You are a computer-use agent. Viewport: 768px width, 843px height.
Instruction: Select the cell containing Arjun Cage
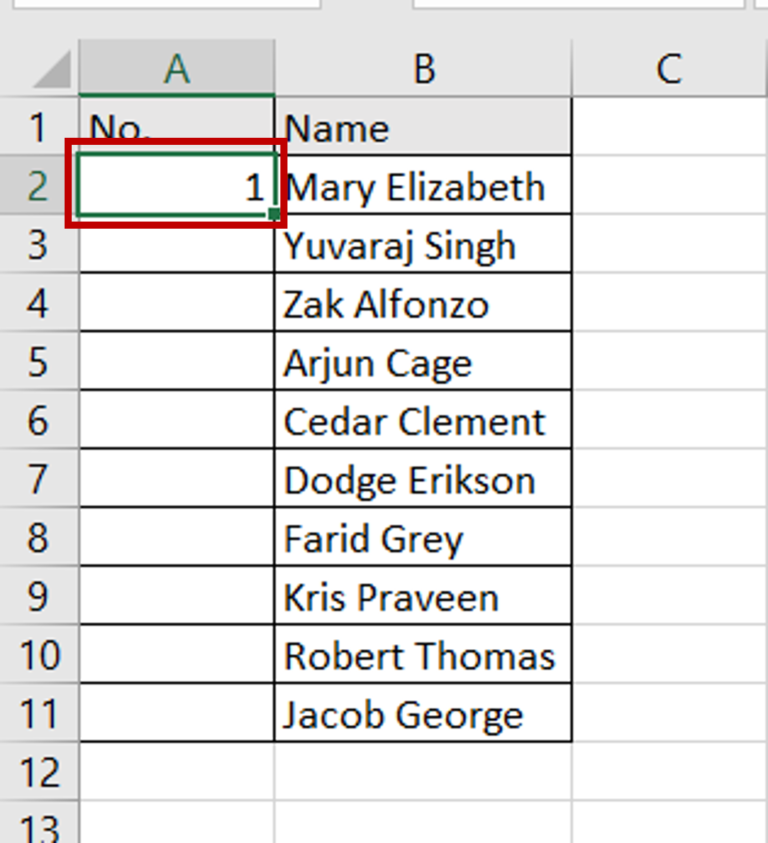point(424,362)
